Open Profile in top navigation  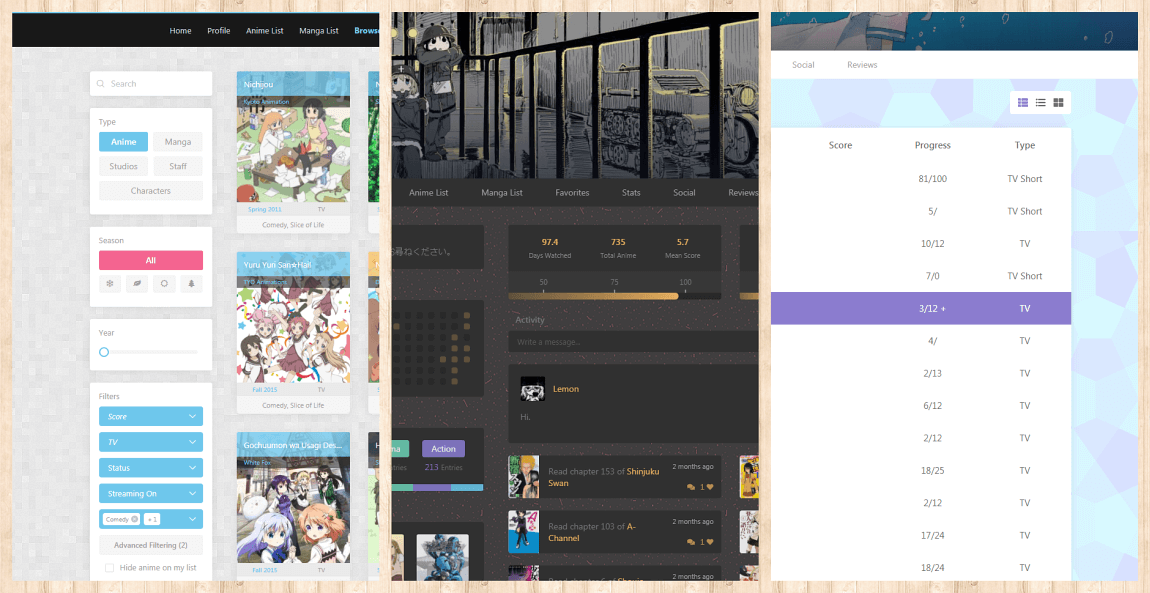(x=219, y=31)
